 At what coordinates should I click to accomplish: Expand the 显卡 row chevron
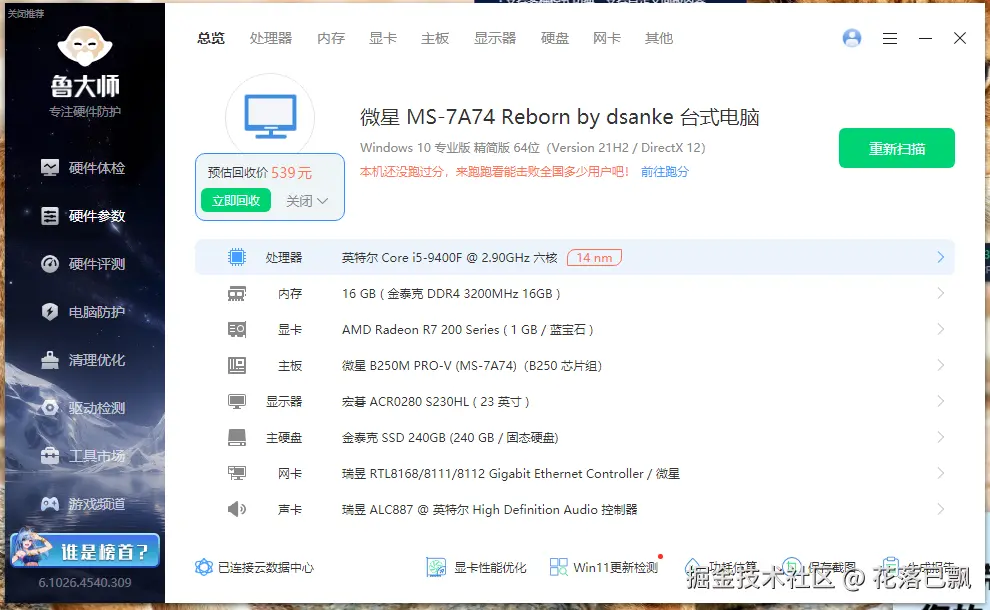(x=940, y=329)
